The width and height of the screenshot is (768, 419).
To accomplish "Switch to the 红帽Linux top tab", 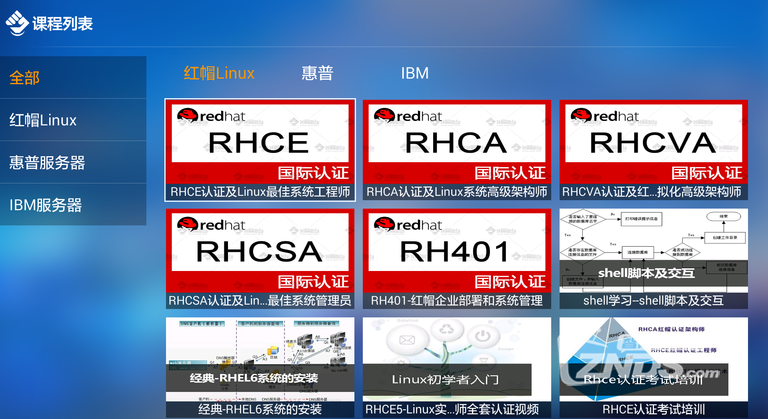I will click(x=219, y=73).
